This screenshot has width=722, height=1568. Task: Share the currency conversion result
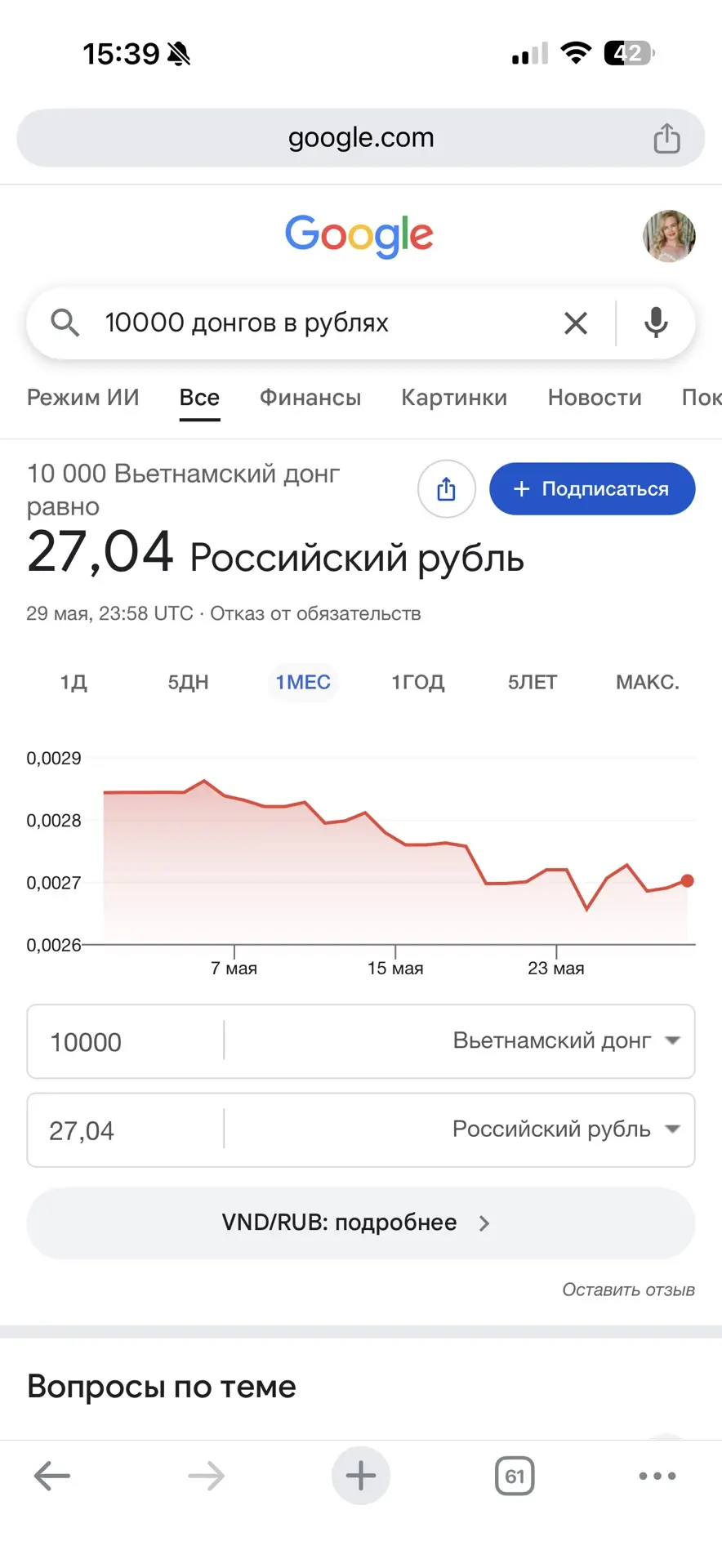click(446, 489)
